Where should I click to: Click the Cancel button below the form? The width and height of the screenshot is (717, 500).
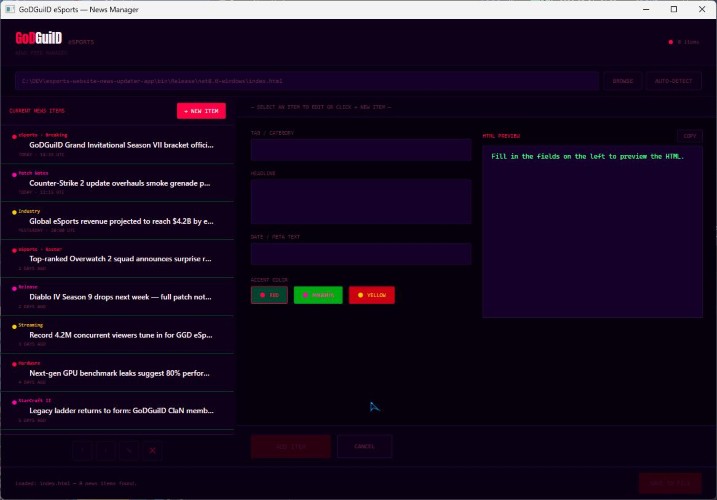click(x=364, y=446)
